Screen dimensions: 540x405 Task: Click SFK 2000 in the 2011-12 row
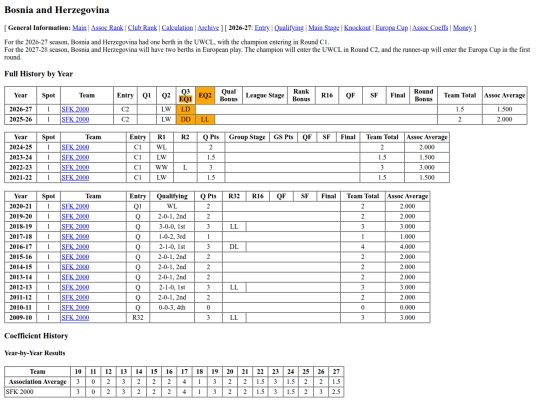[x=75, y=298]
